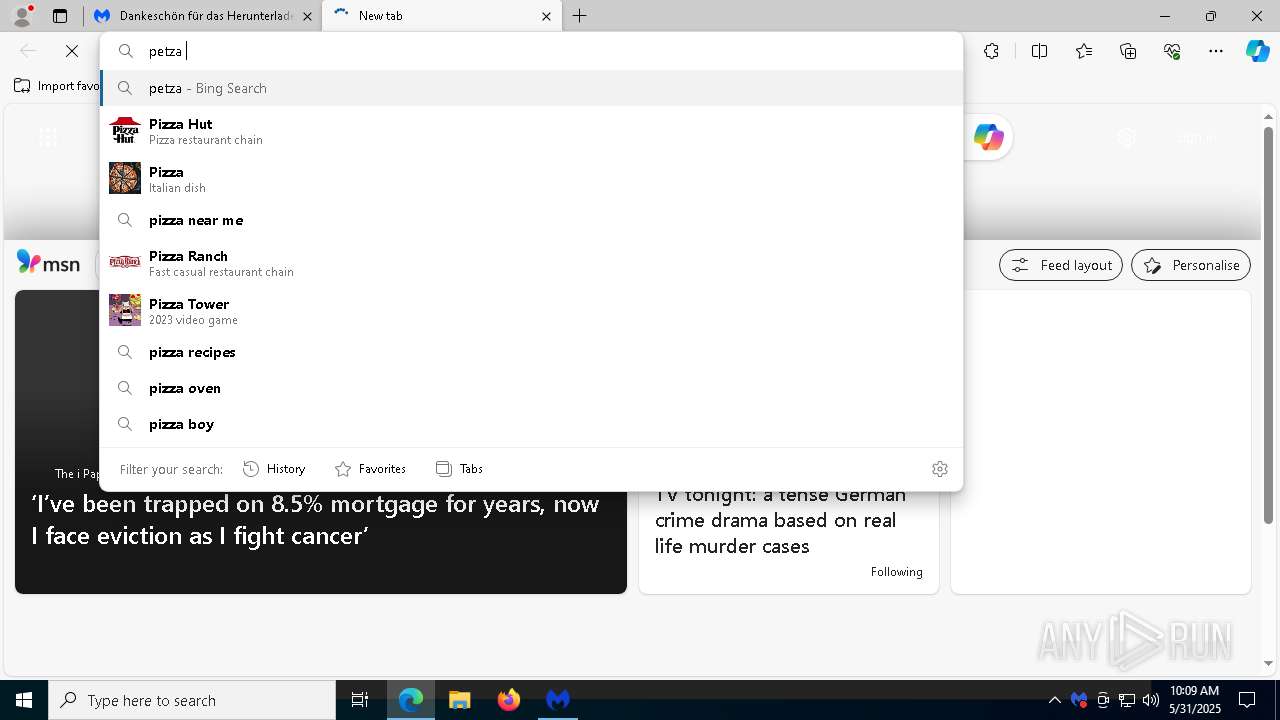Viewport: 1280px width, 720px height.
Task: Click the Personalise button
Action: click(1191, 265)
